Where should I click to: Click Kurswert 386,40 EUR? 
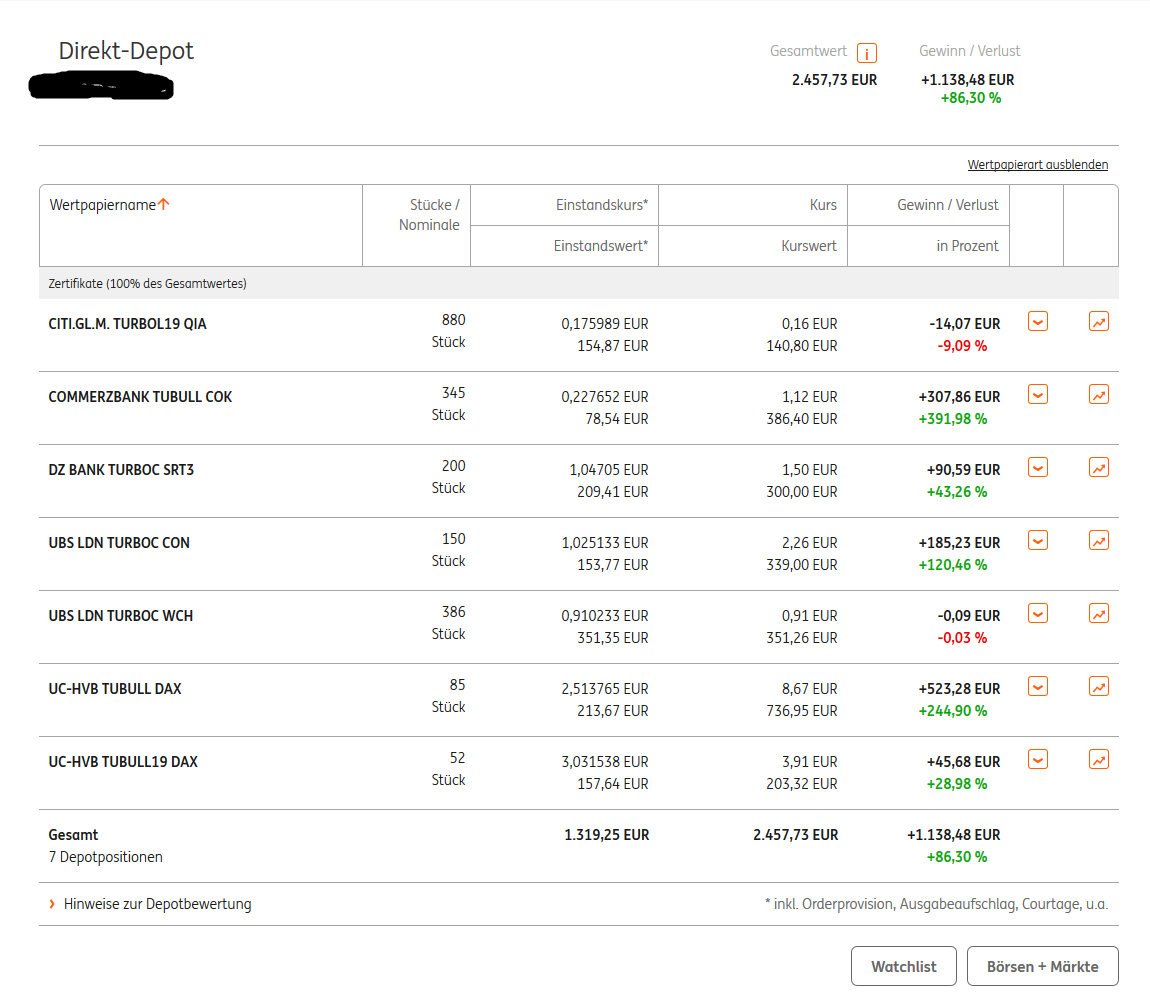coord(802,419)
